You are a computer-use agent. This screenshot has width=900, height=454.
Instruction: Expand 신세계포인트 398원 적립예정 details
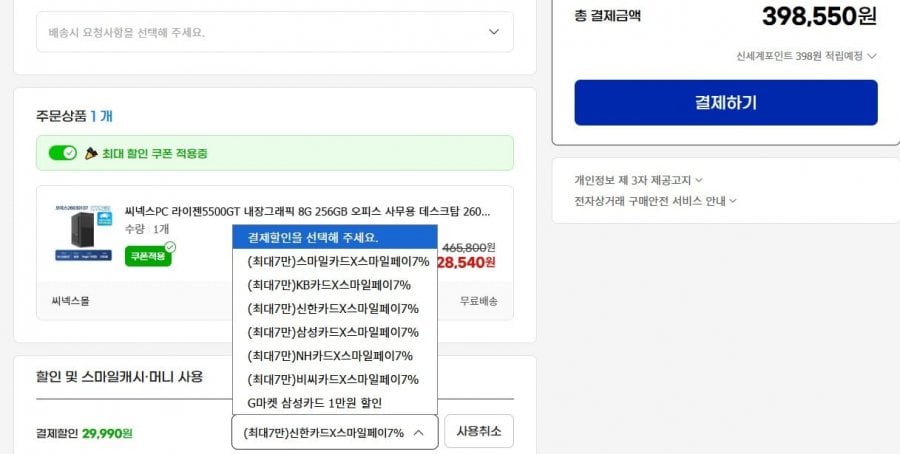[806, 56]
